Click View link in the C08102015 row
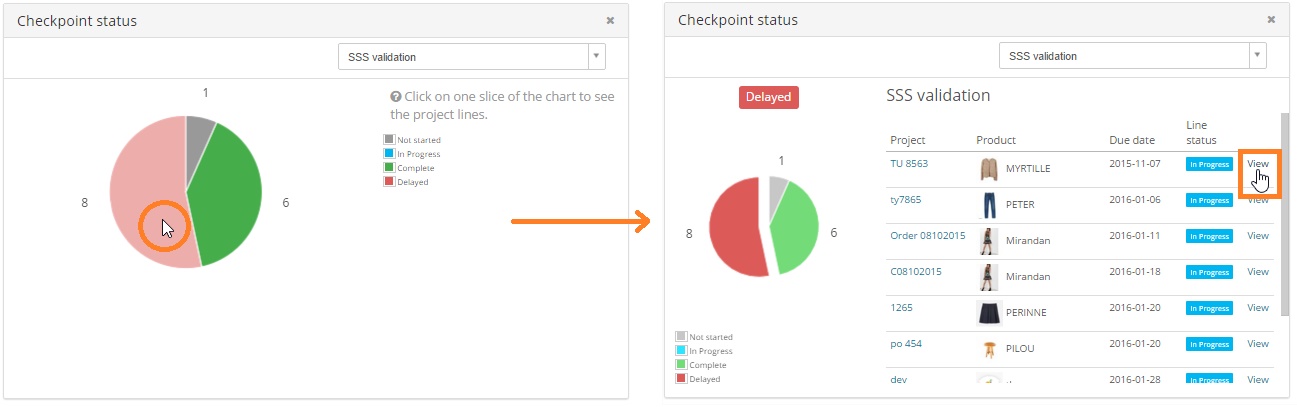The width and height of the screenshot is (1297, 407). [1257, 272]
